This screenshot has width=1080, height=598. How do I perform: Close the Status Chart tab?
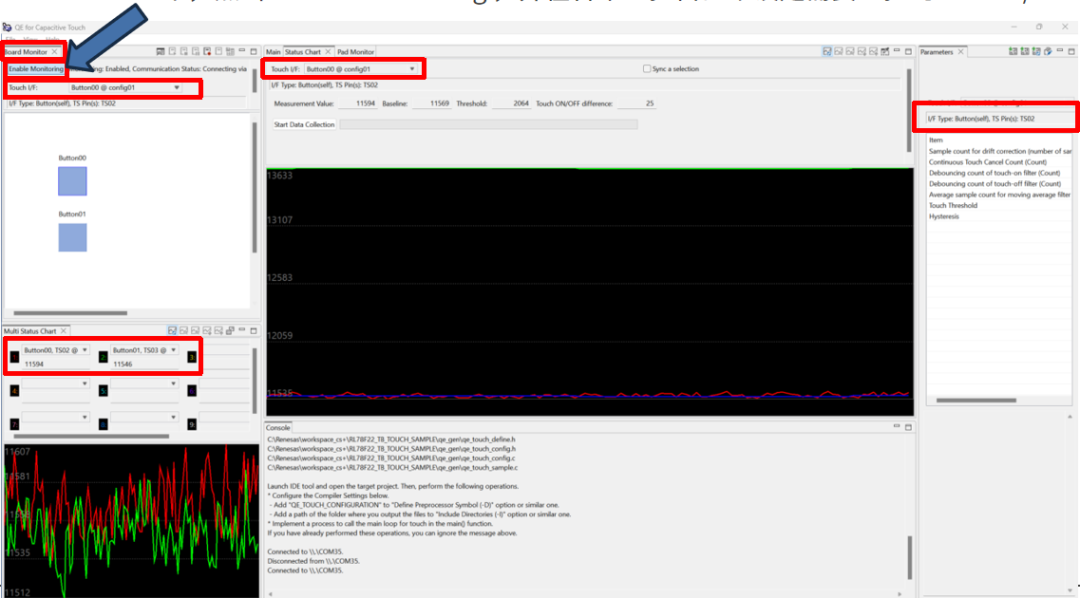point(328,52)
